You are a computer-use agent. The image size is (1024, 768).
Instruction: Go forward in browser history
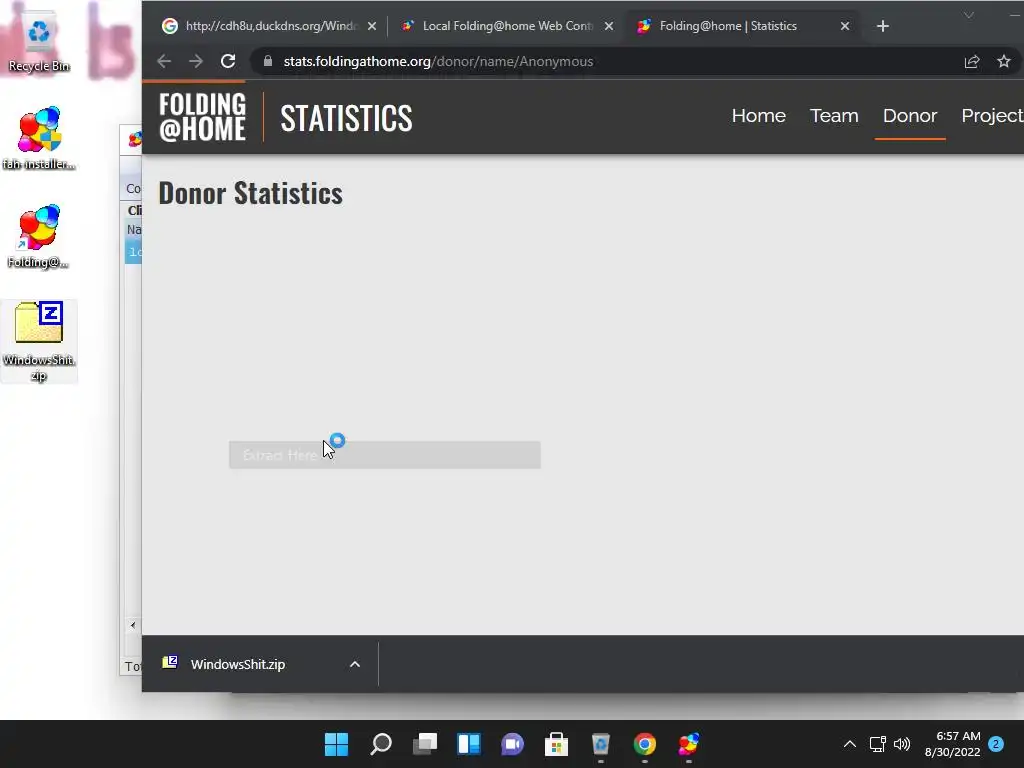pyautogui.click(x=196, y=61)
